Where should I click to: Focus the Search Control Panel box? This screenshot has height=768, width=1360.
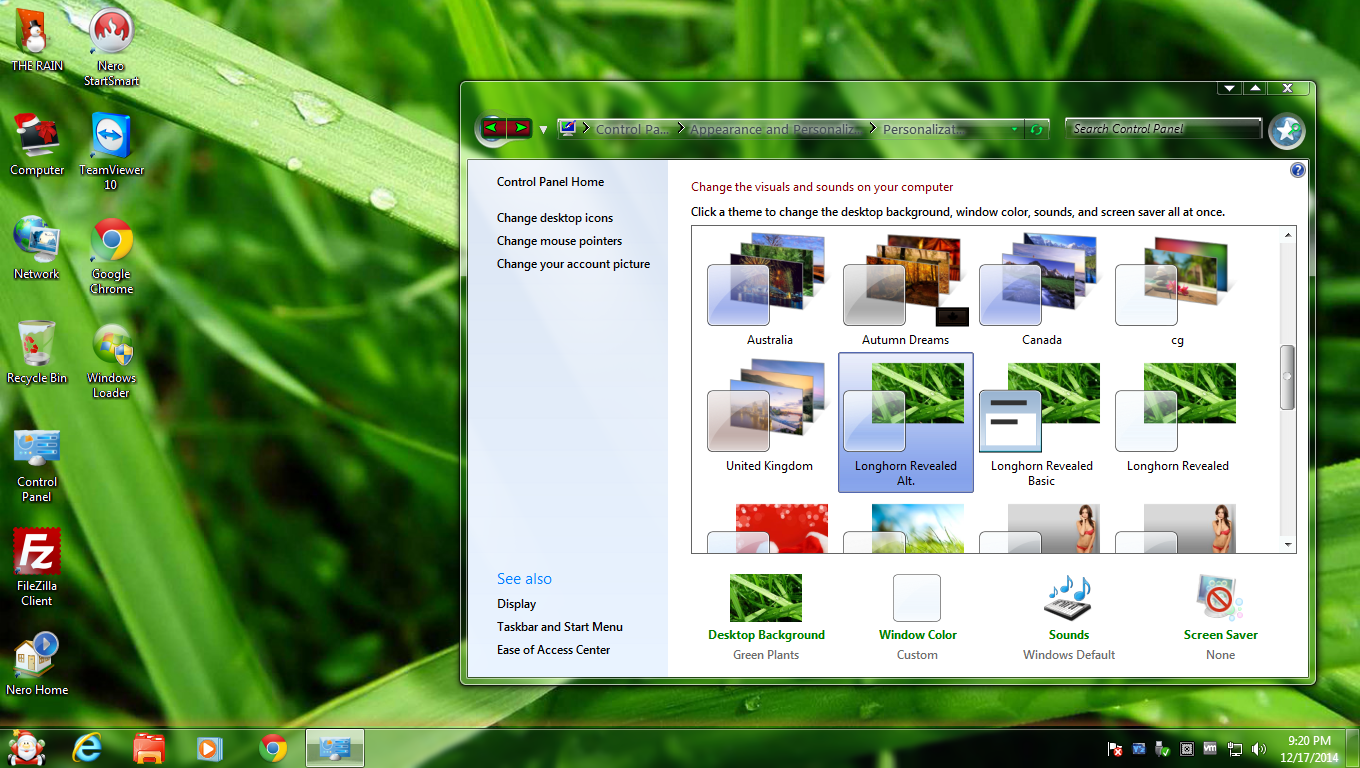point(1164,128)
